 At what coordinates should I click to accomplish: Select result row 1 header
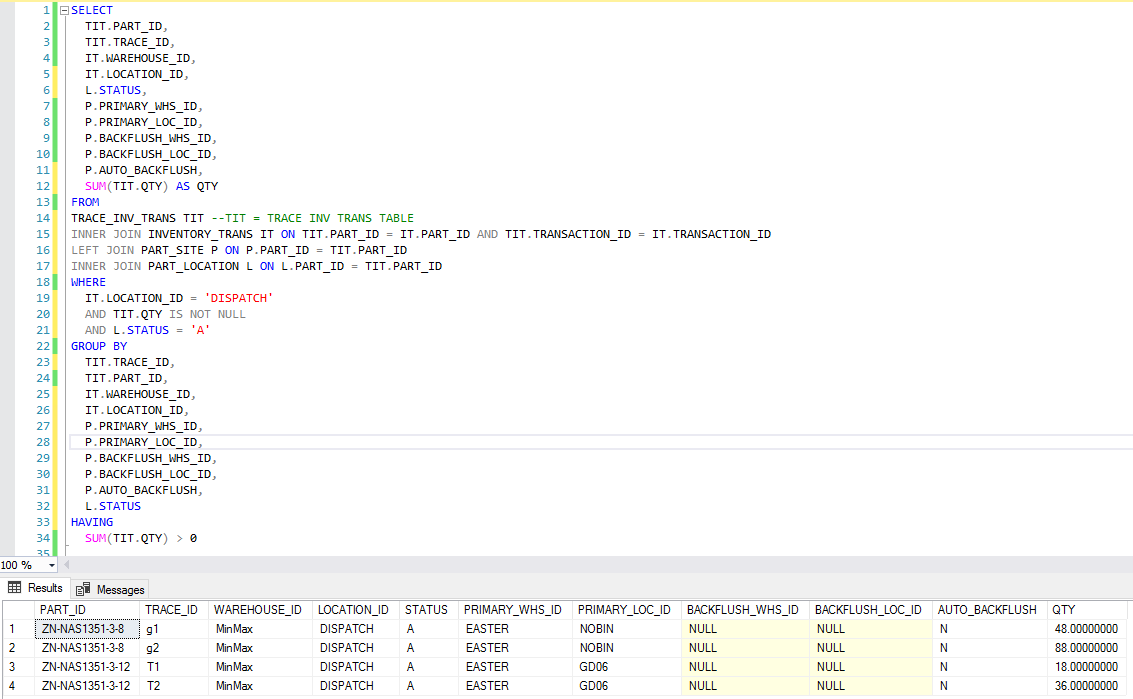(x=18, y=629)
